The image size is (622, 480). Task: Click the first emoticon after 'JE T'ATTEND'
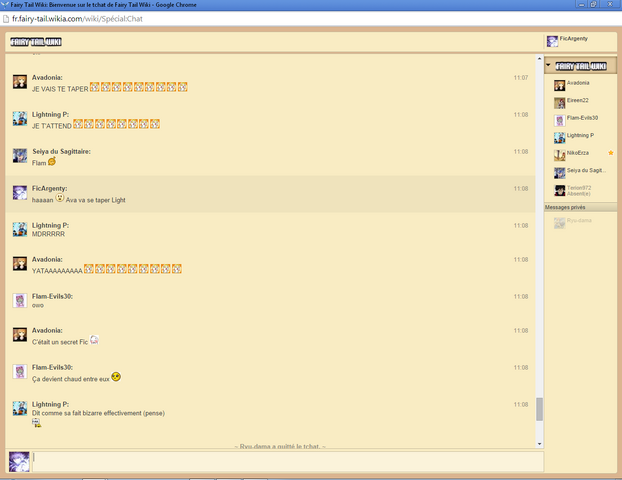(x=78, y=124)
